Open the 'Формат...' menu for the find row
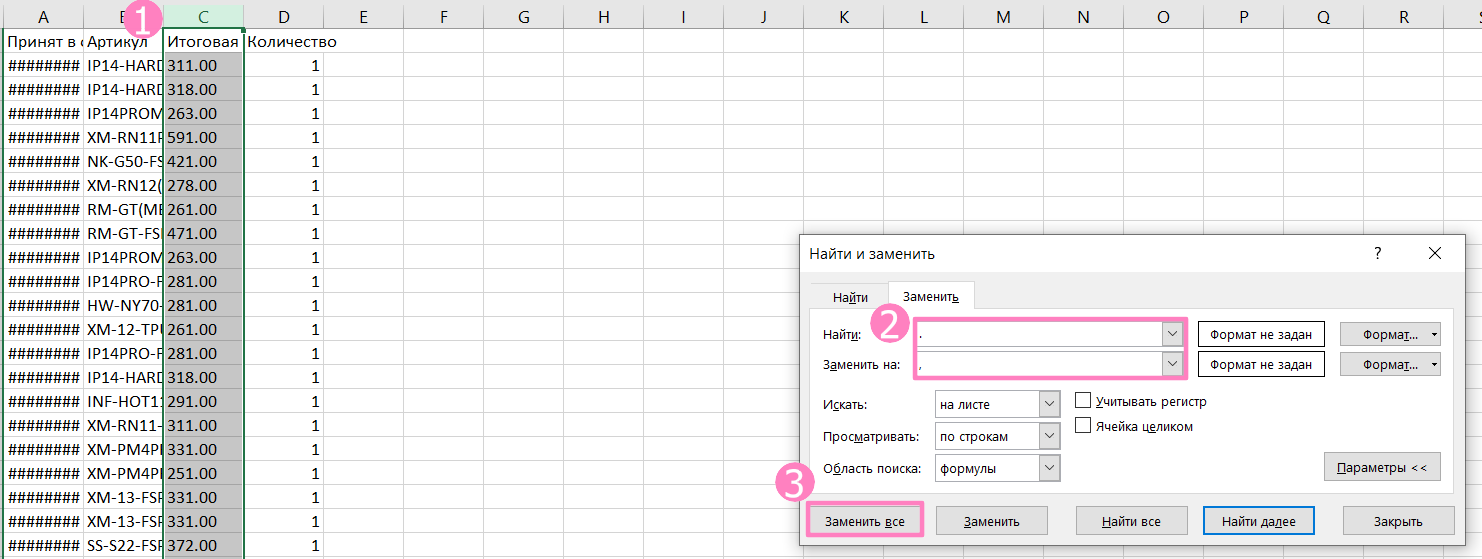 (1390, 335)
